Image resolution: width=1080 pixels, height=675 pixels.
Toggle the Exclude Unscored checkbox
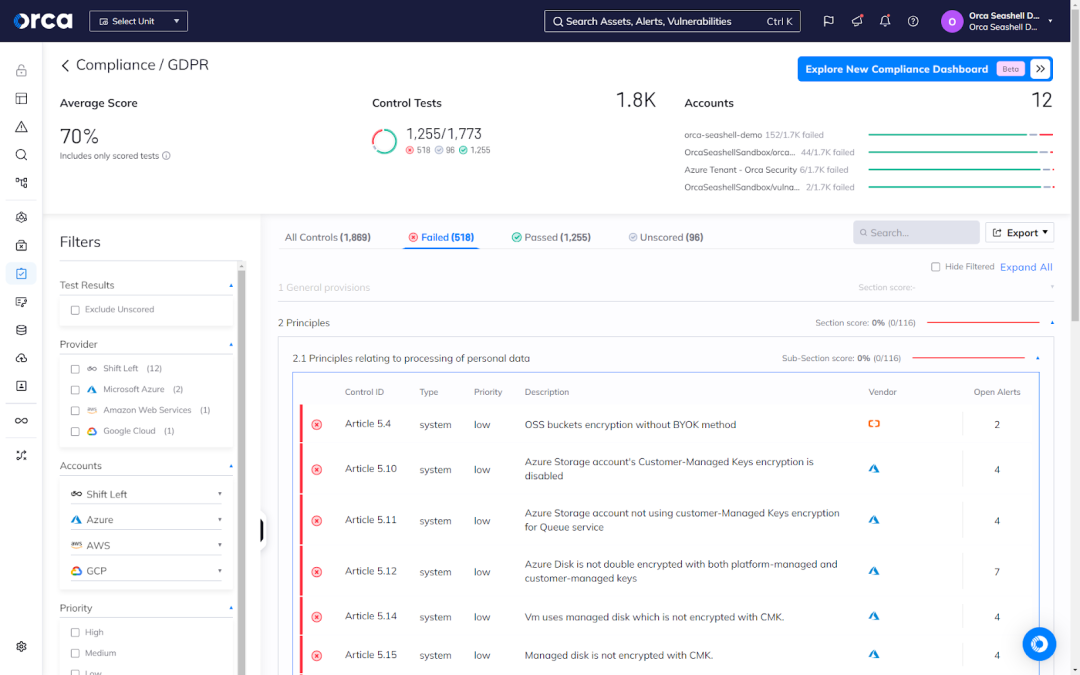pyautogui.click(x=75, y=310)
